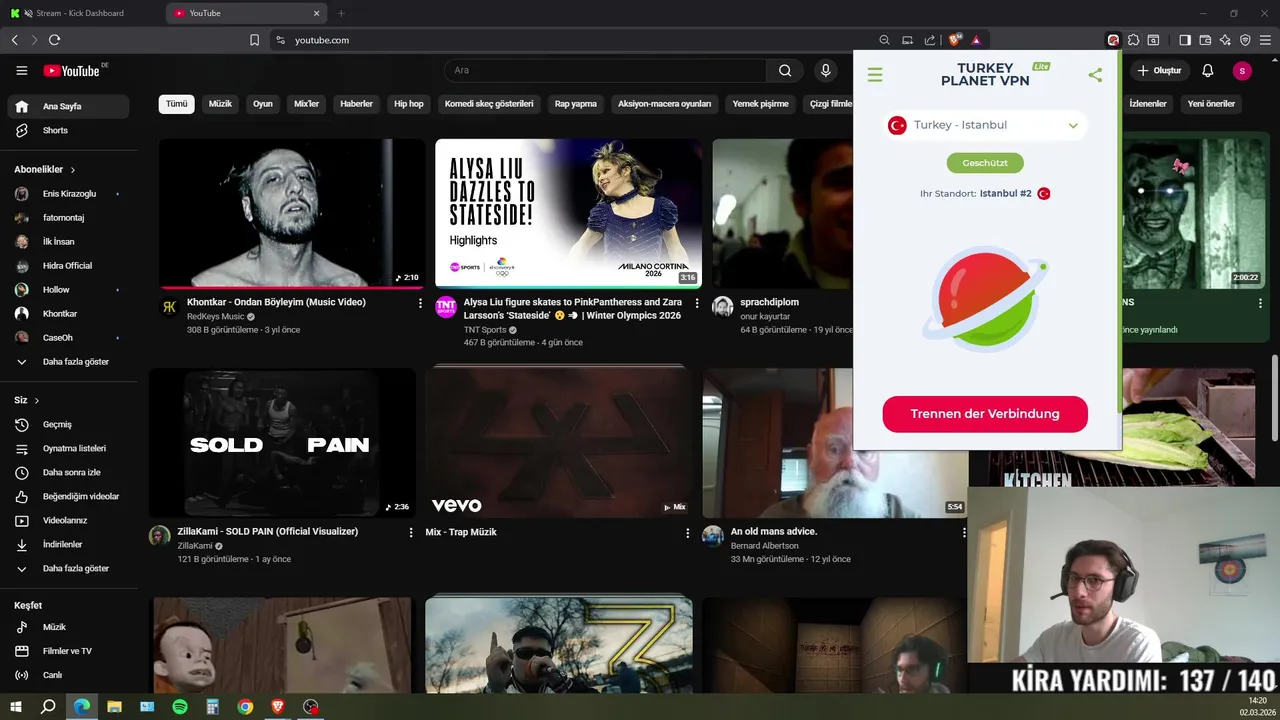
Task: Click the share page icon in address bar
Action: point(930,40)
